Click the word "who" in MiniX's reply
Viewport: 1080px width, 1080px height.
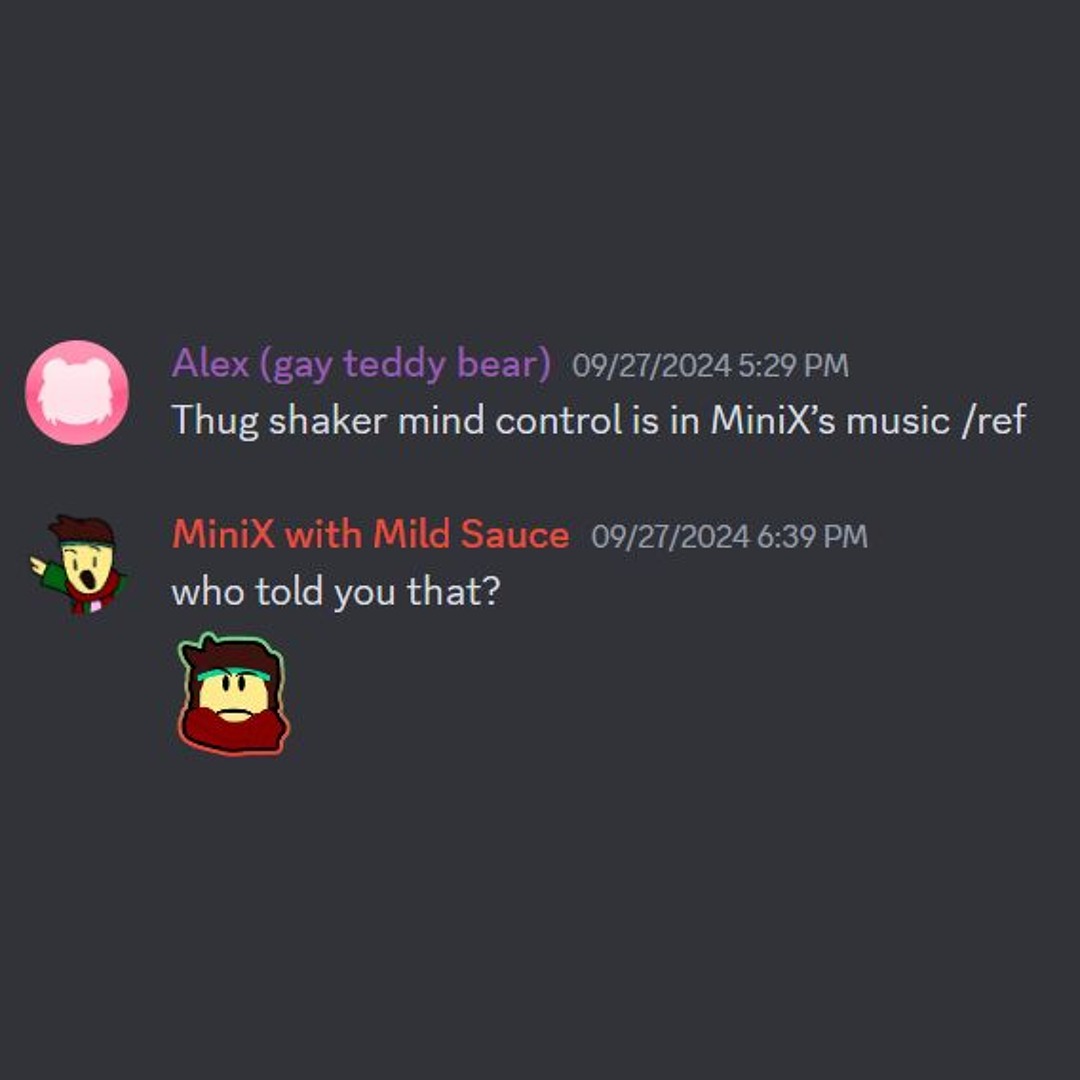click(207, 592)
